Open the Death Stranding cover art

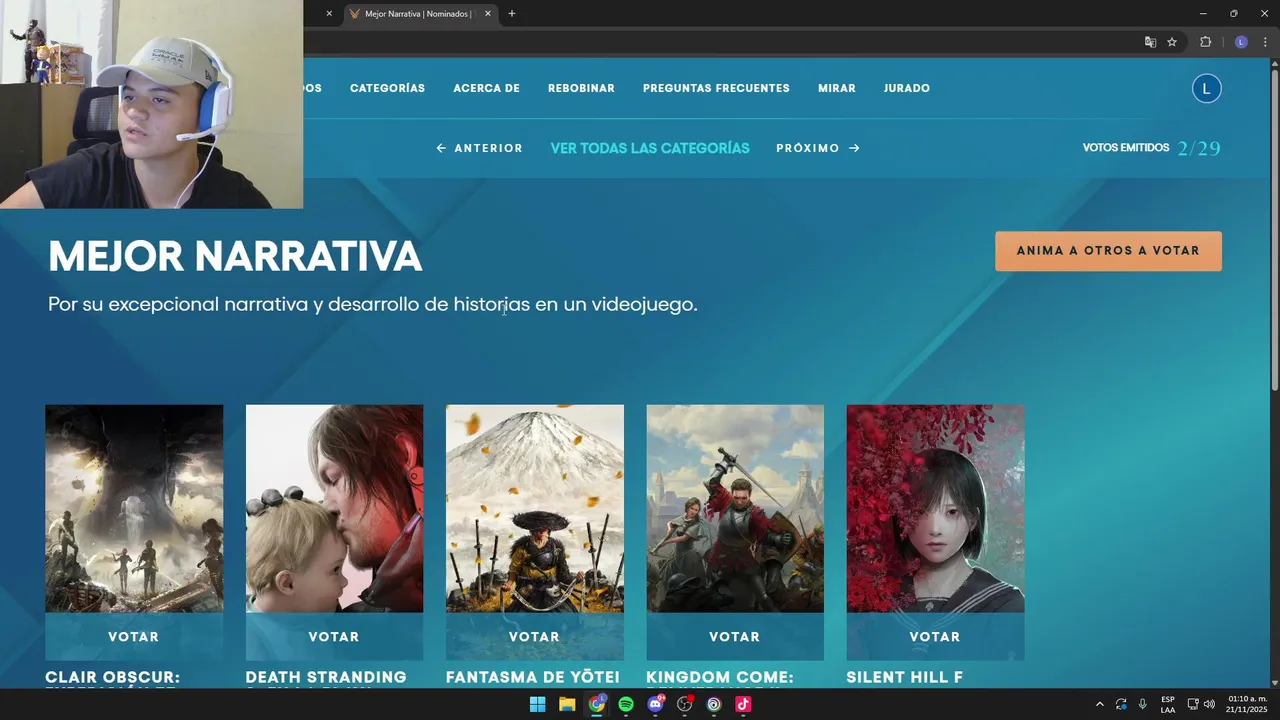[x=334, y=508]
